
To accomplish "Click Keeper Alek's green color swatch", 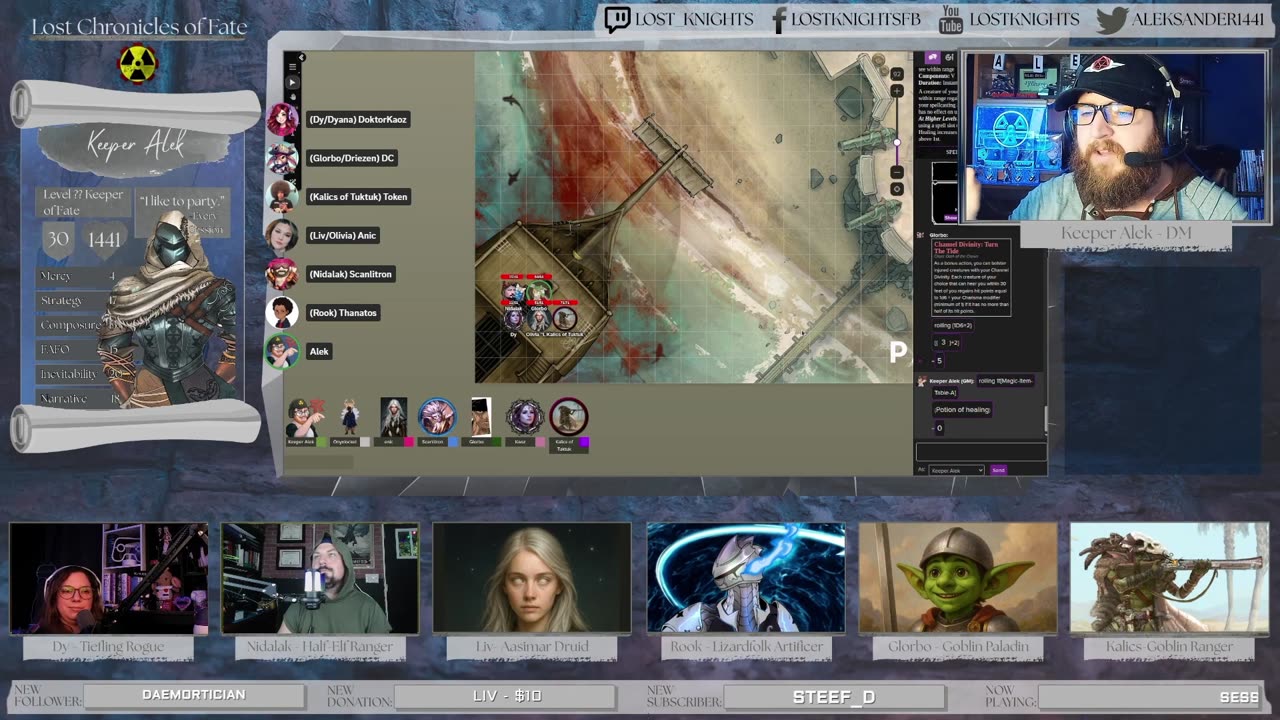I will pos(322,442).
